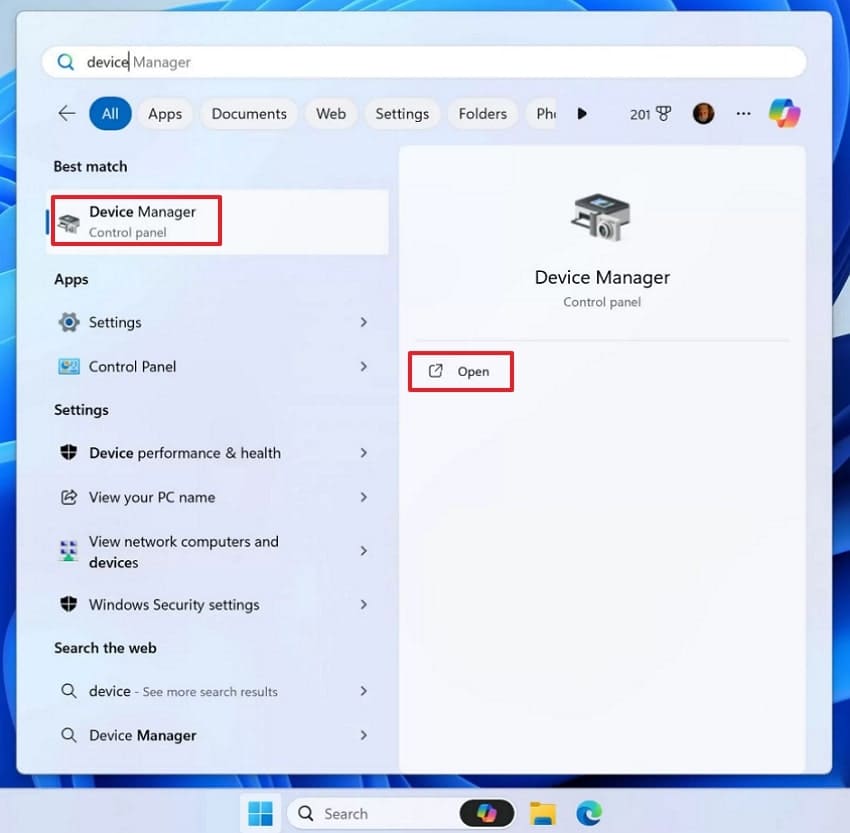850x833 pixels.
Task: Click the taskbar Search box
Action: click(x=401, y=813)
